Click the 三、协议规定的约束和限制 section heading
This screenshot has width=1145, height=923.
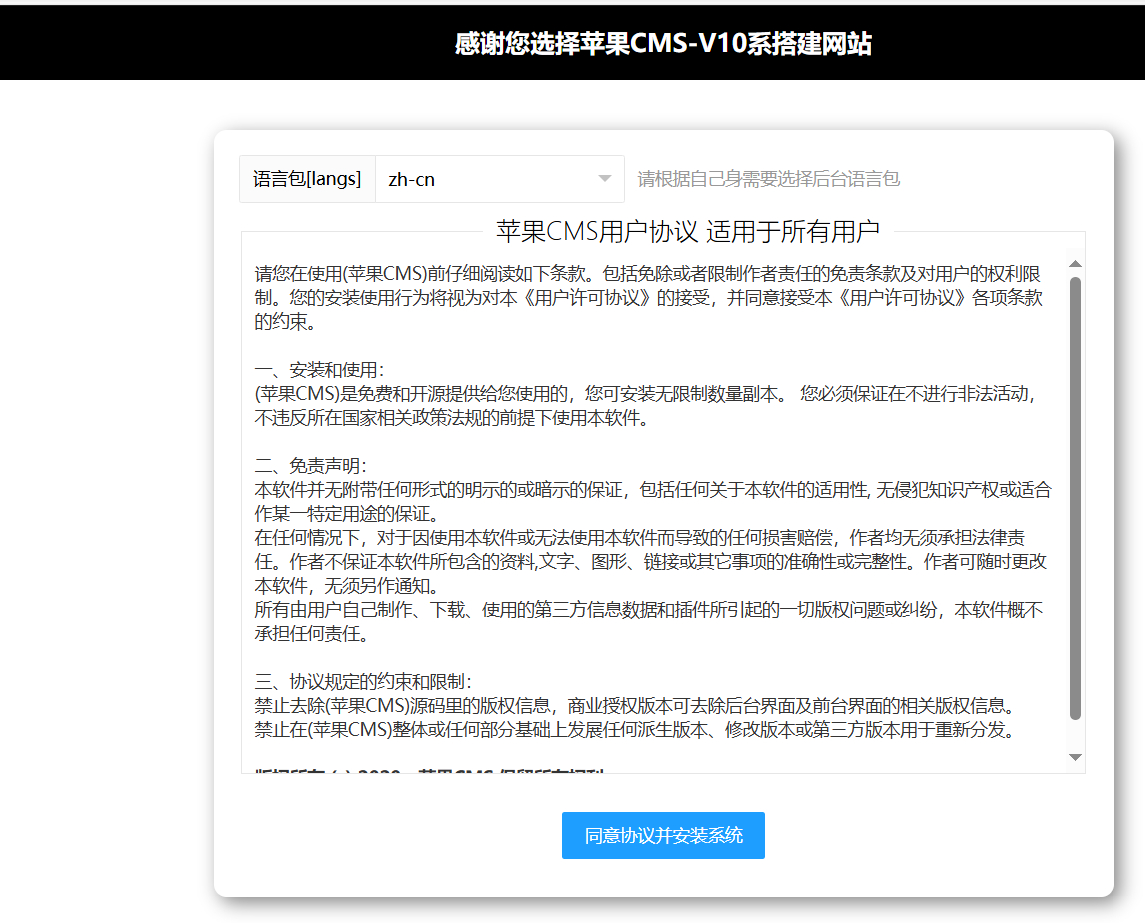(363, 682)
